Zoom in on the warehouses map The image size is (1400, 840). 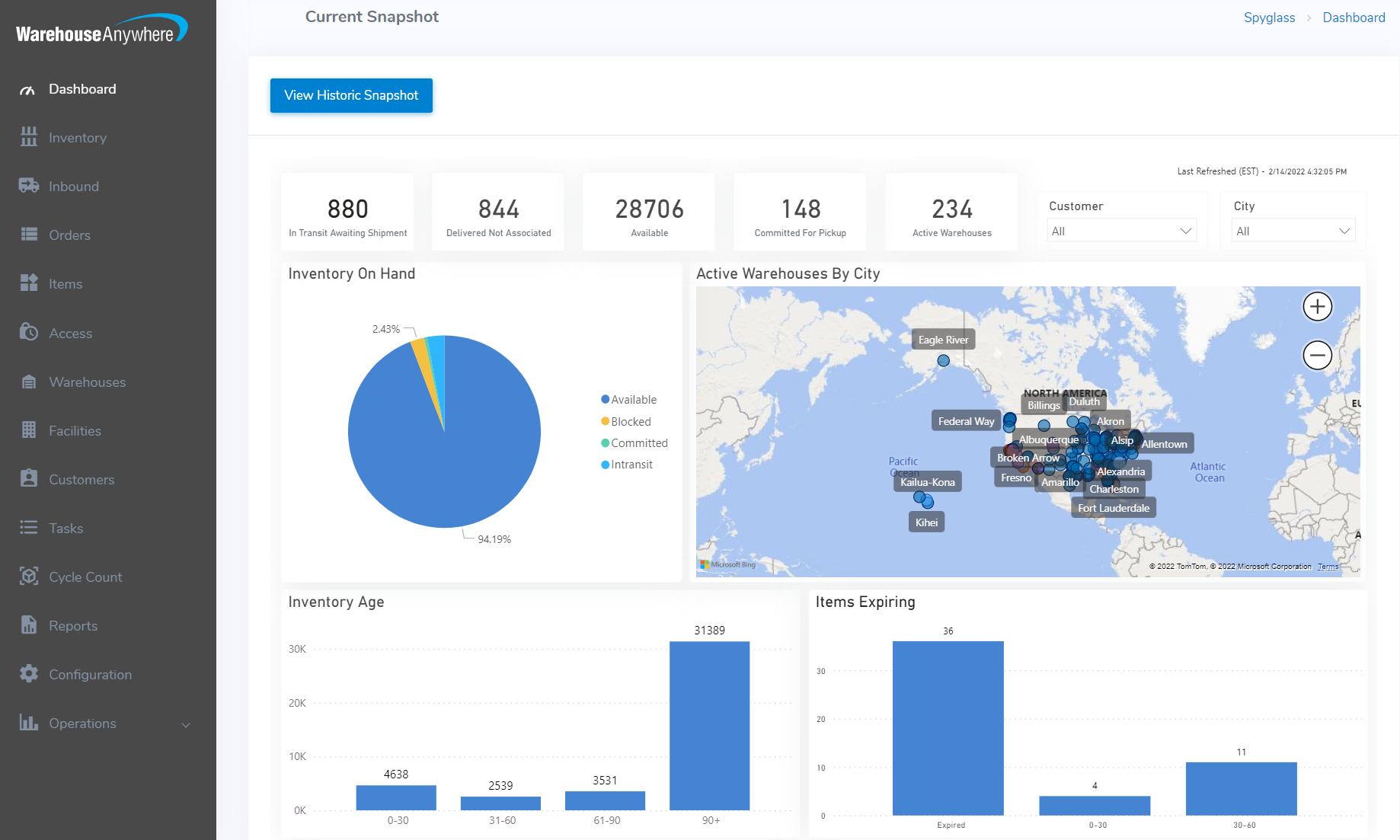tap(1317, 306)
